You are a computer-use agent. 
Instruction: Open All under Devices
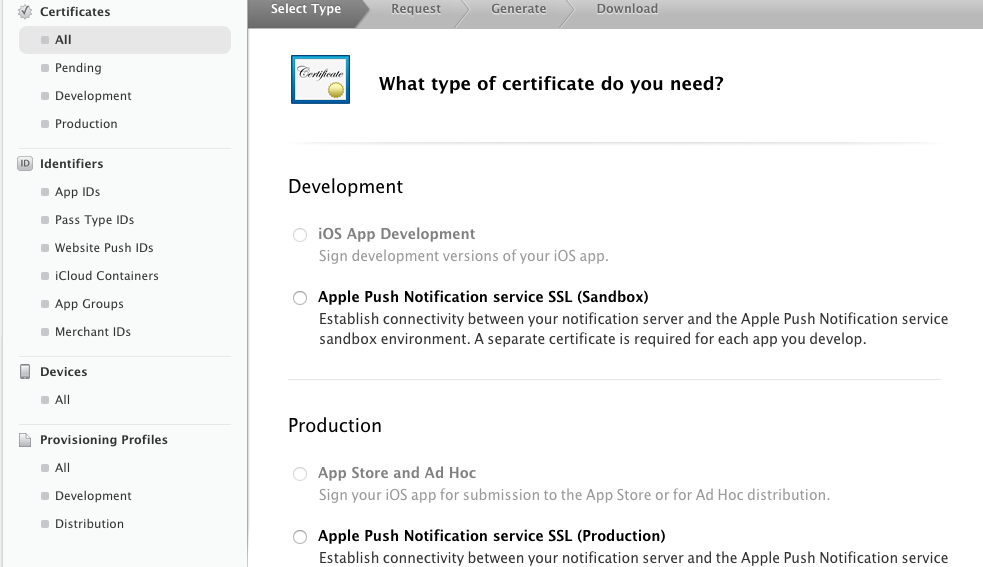pyautogui.click(x=62, y=400)
